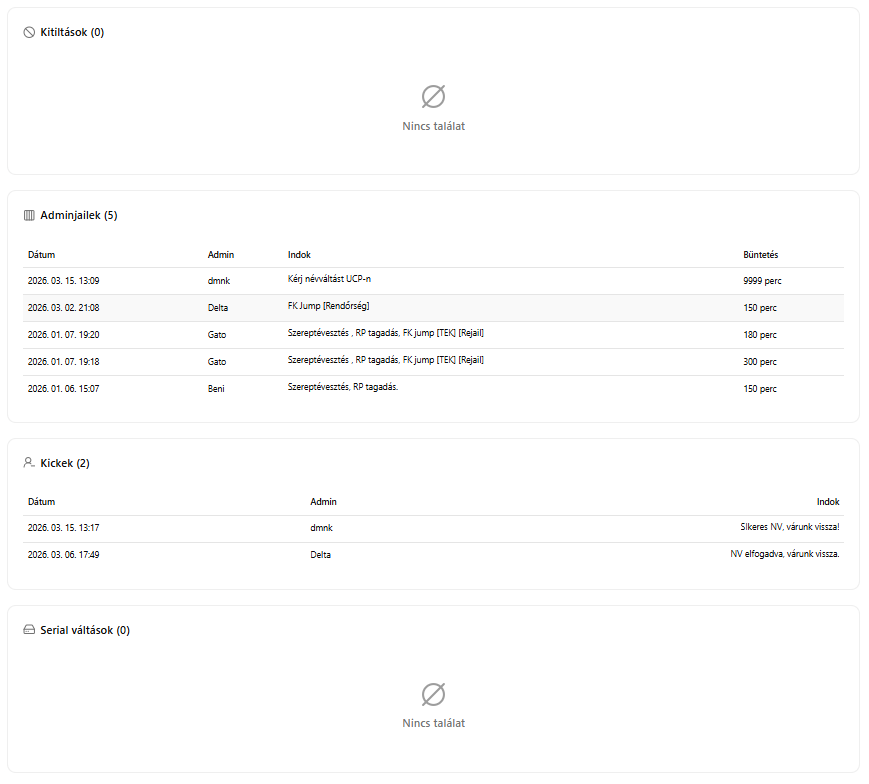Click the Büntetés column header
The width and height of the screenshot is (869, 784).
pyautogui.click(x=760, y=254)
